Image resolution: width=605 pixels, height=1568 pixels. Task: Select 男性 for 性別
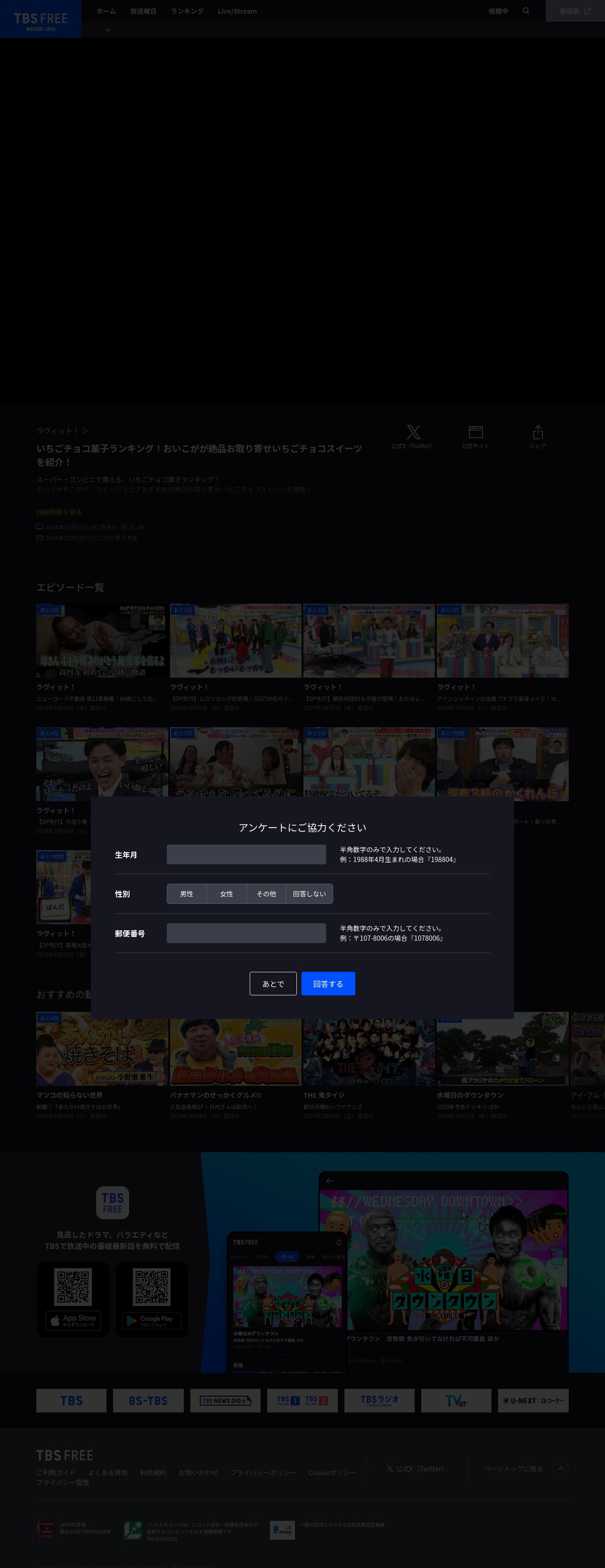pos(187,894)
